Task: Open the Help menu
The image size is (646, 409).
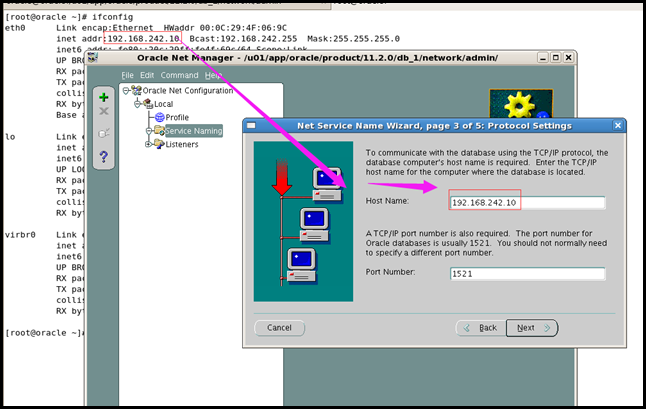Action: pyautogui.click(x=213, y=75)
